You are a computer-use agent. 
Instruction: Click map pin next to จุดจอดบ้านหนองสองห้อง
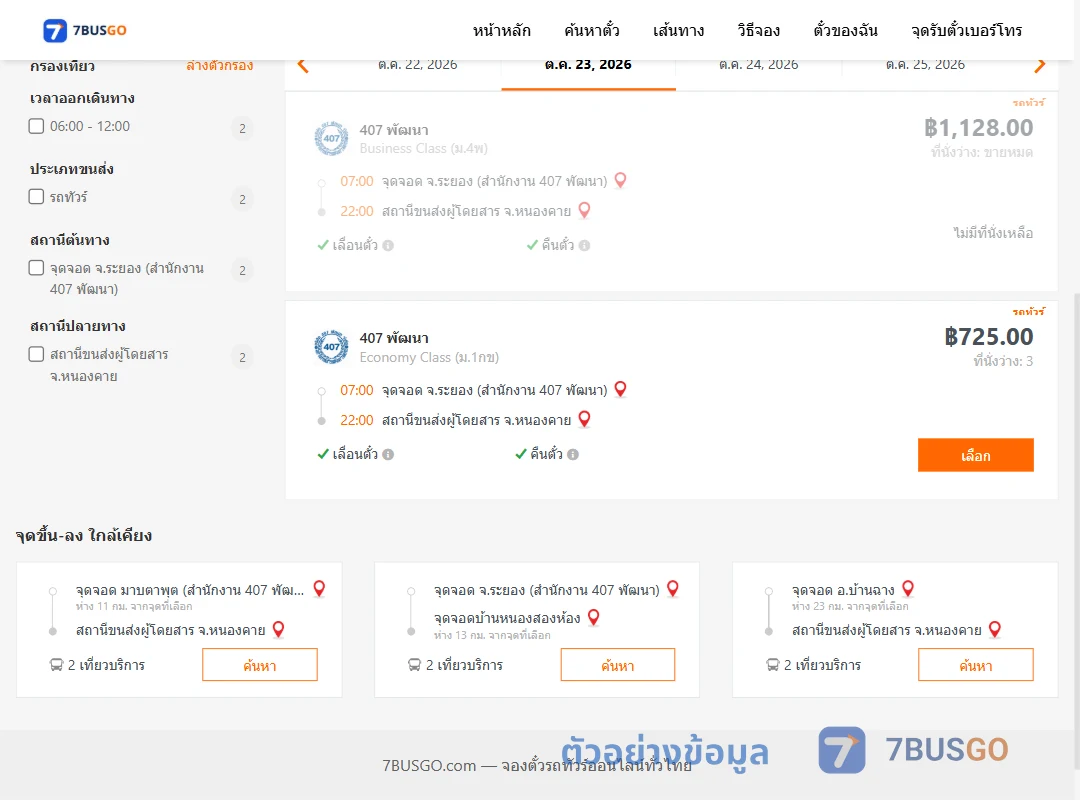[x=593, y=617]
